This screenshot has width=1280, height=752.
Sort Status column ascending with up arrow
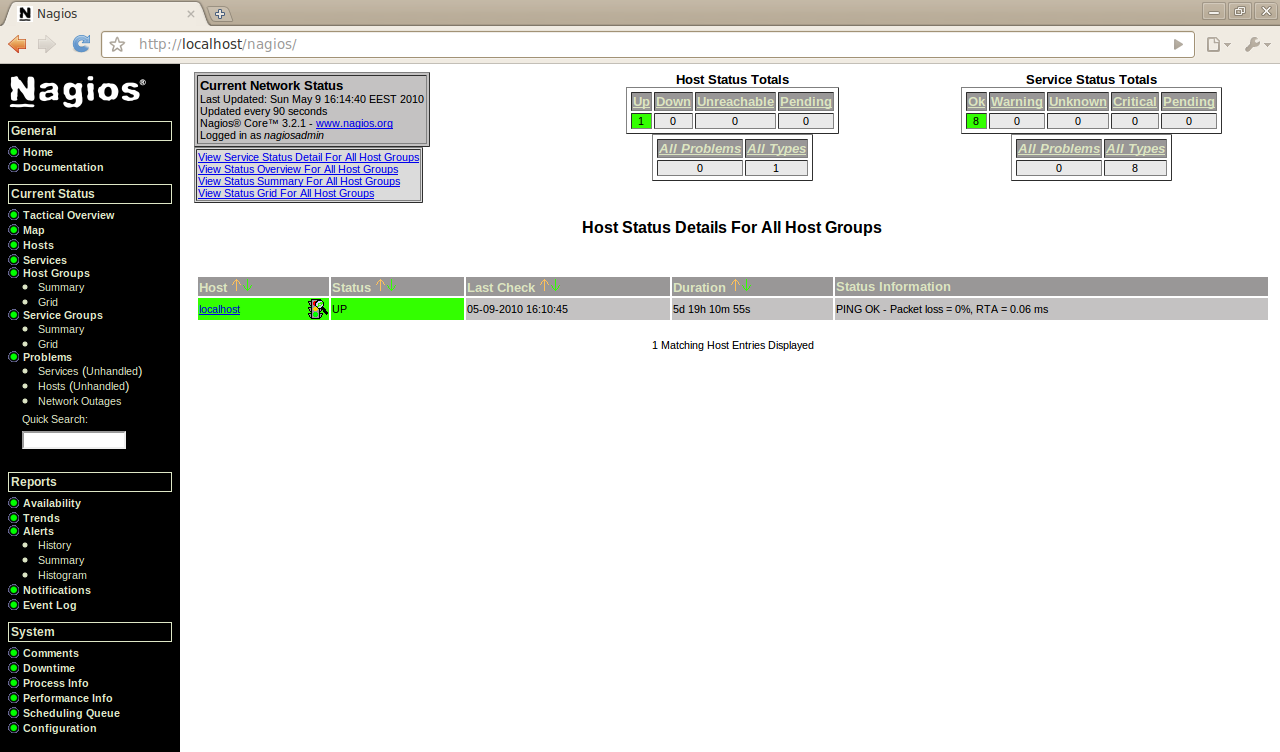tap(380, 286)
